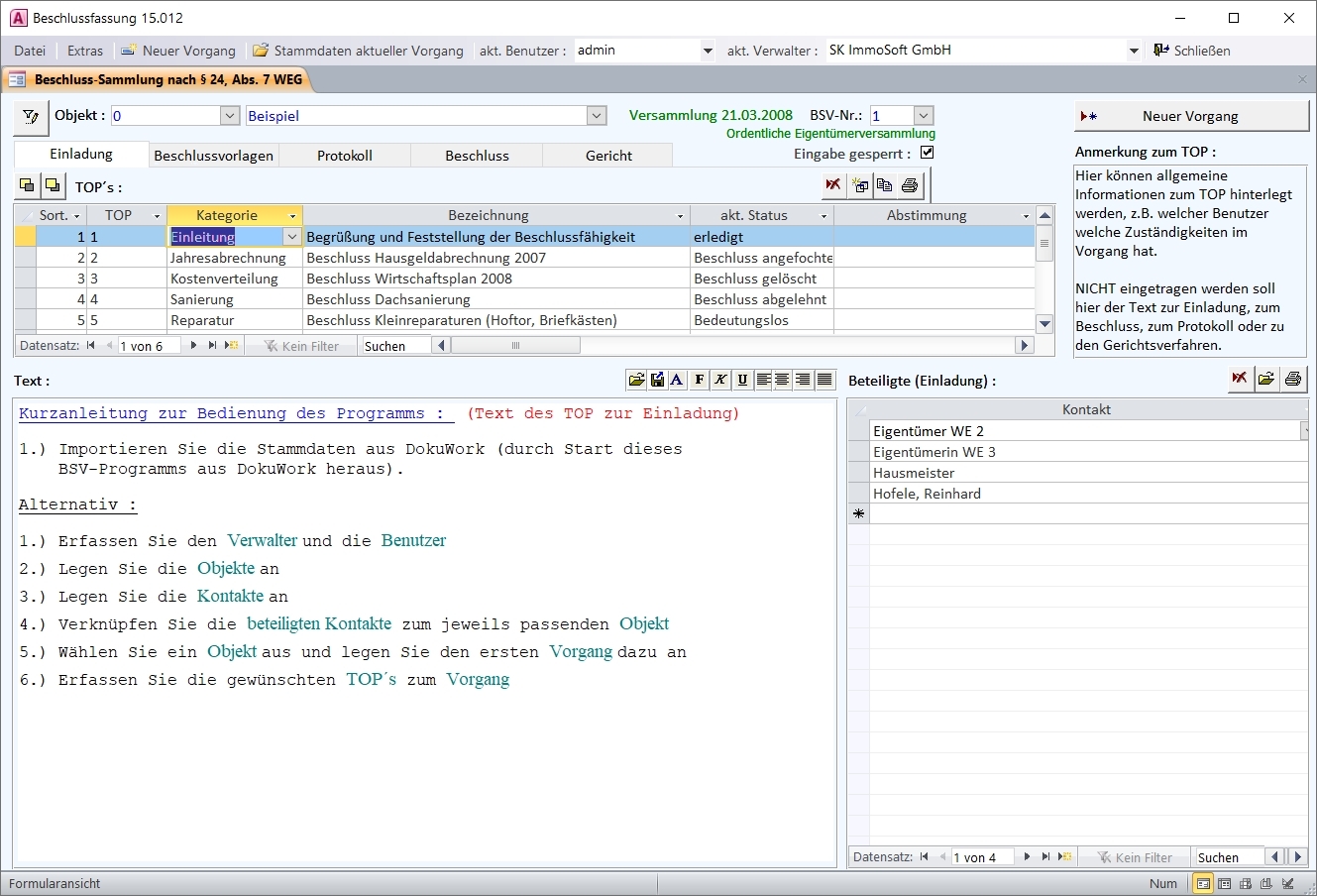
Task: Toggle the Eingabe gesperrt checkbox
Action: pos(928,153)
